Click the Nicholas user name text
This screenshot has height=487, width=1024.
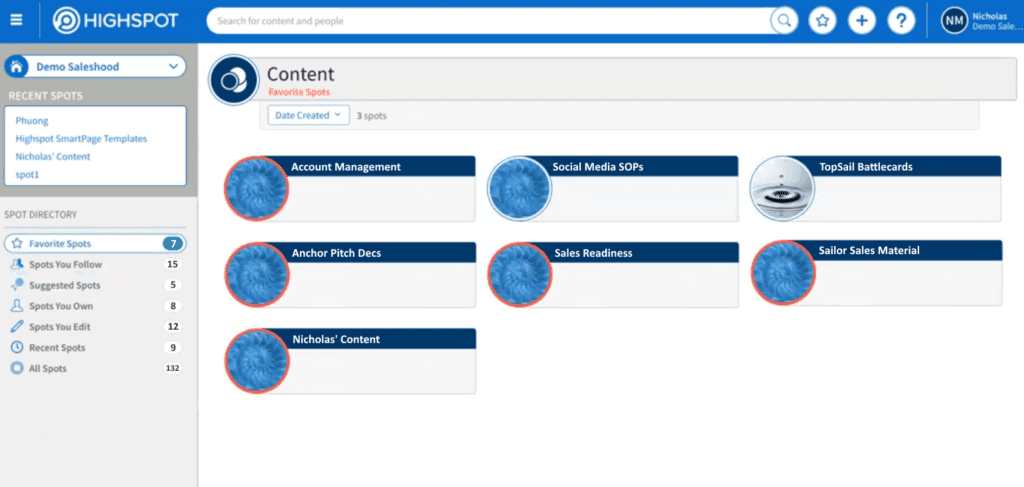pyautogui.click(x=989, y=16)
